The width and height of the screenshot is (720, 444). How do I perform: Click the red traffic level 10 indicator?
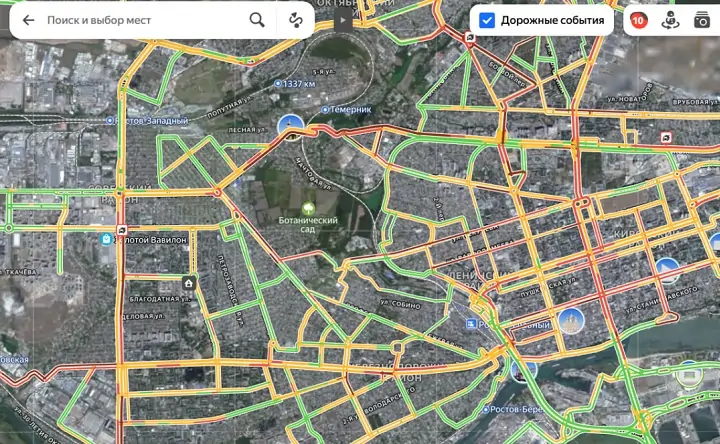tap(638, 20)
